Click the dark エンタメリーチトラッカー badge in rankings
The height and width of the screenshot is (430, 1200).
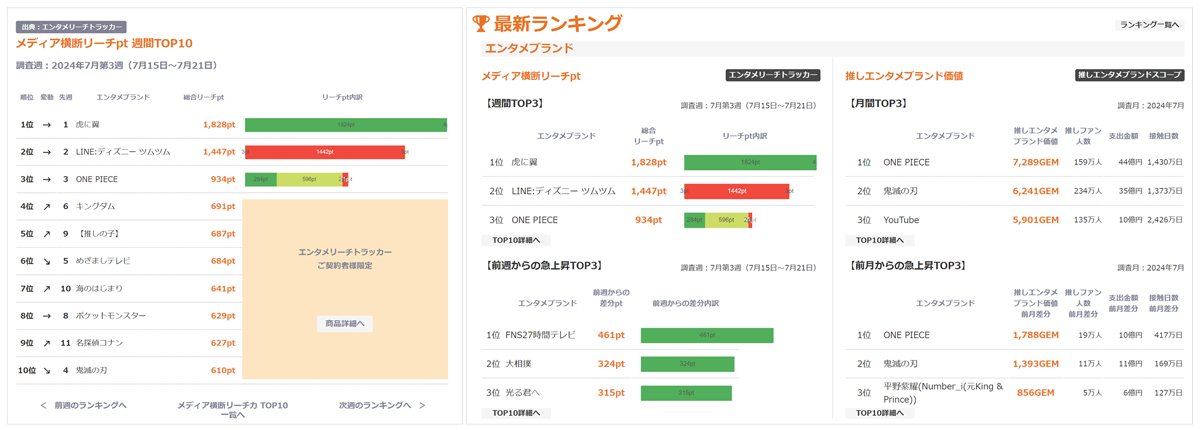click(x=773, y=75)
